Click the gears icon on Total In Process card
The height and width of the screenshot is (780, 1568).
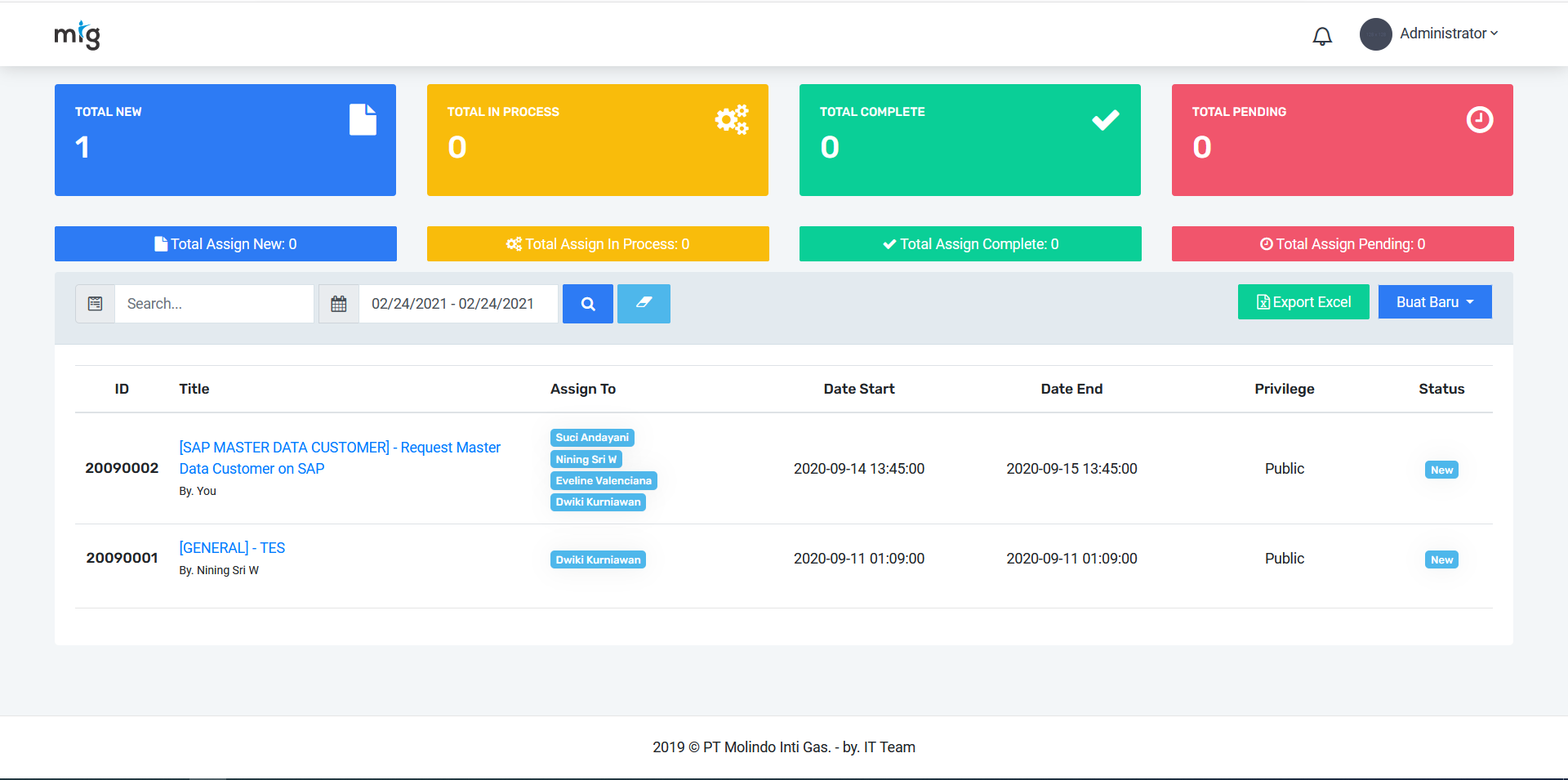pos(732,120)
